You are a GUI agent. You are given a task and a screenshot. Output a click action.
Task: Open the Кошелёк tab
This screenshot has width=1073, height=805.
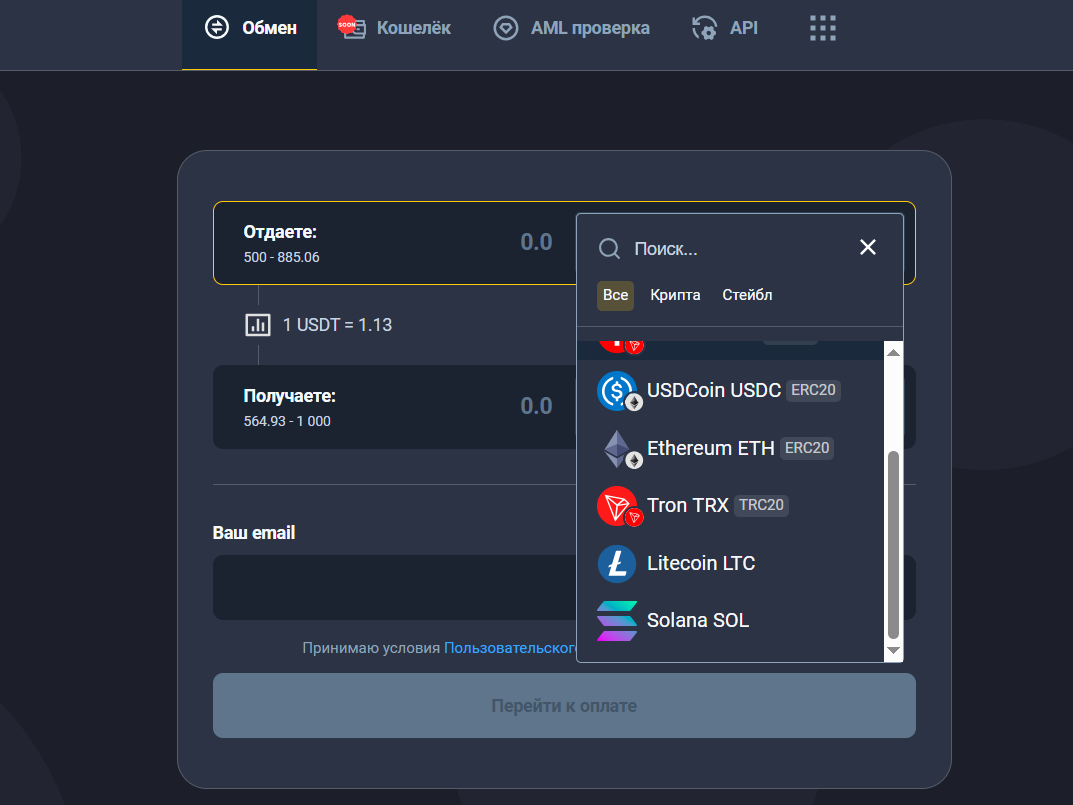[x=394, y=28]
